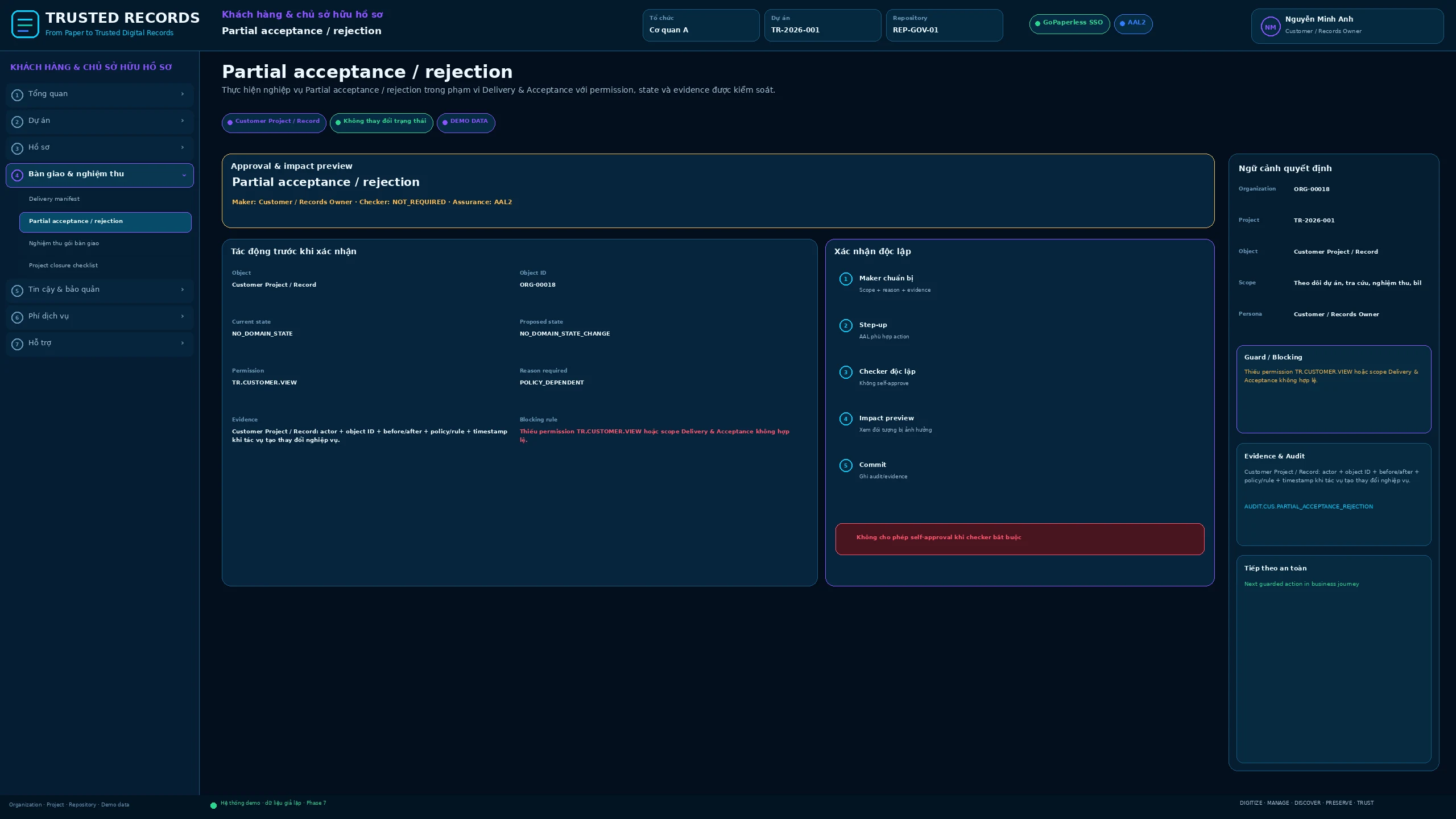Expand the Tổng quan chevron

[183, 94]
